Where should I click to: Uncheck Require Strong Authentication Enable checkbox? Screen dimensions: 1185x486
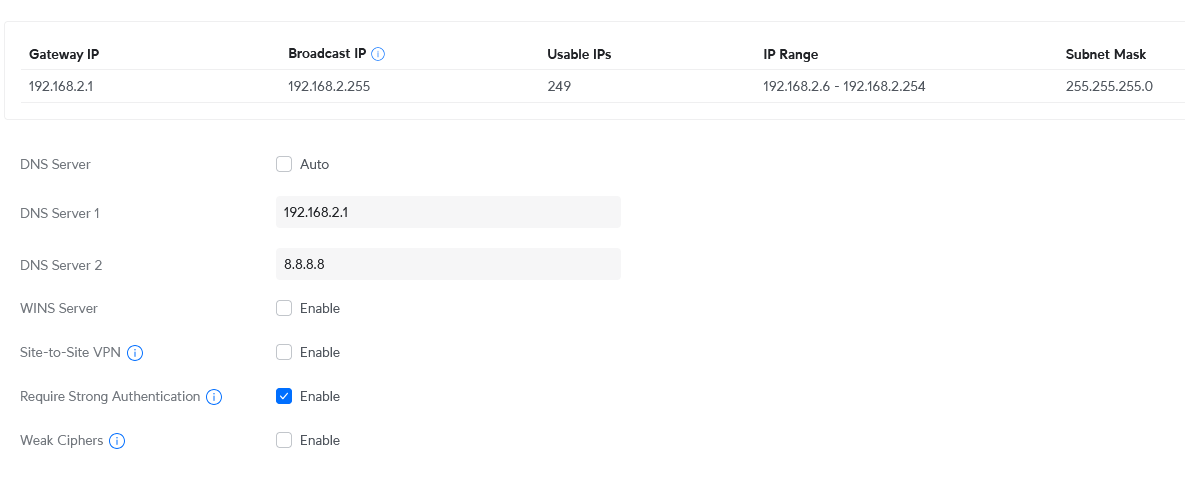tap(284, 396)
